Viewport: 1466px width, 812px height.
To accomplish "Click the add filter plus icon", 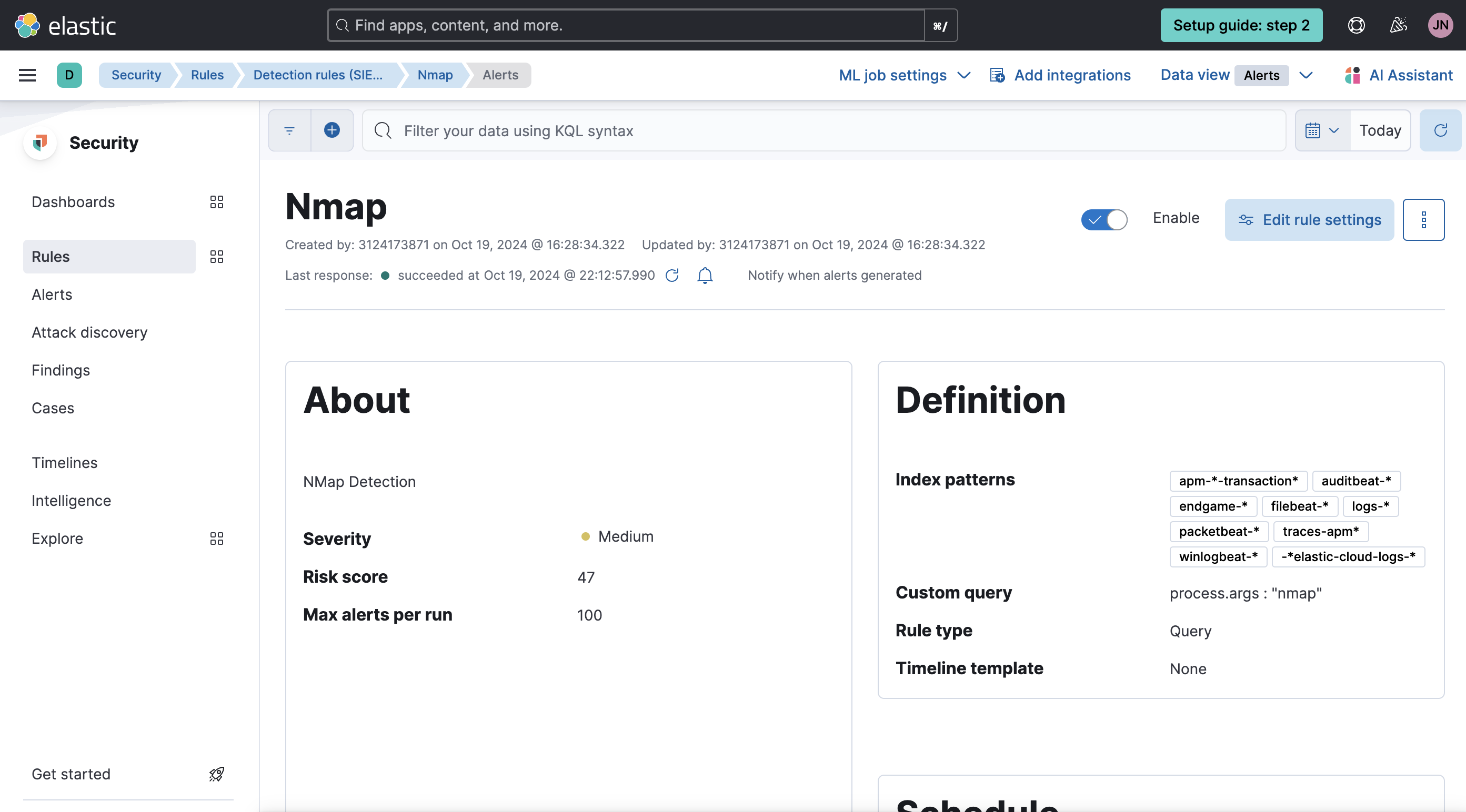I will click(333, 131).
